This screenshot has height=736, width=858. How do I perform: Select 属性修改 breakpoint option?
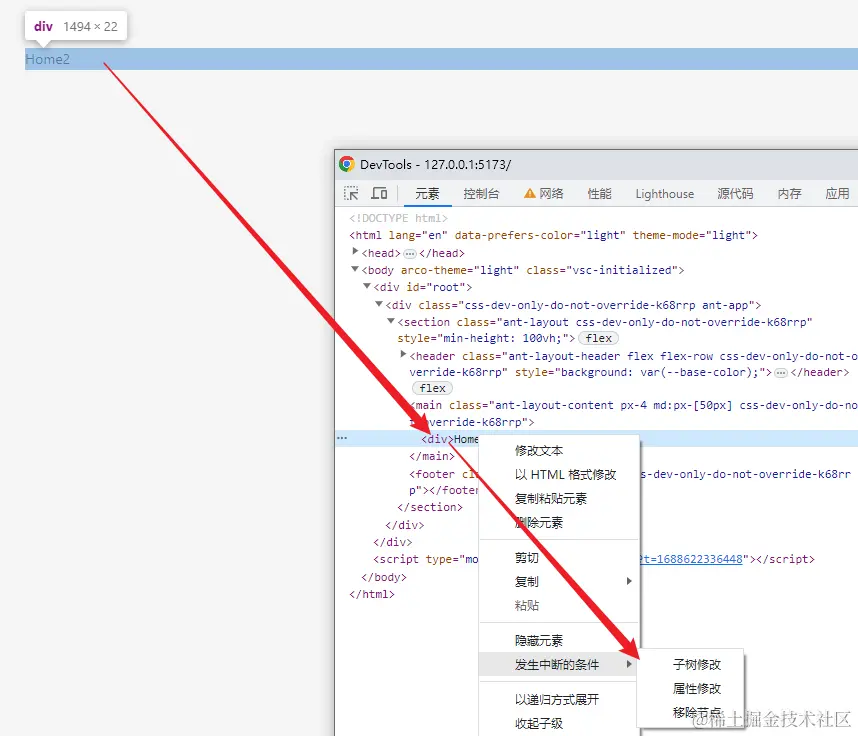[x=691, y=688]
